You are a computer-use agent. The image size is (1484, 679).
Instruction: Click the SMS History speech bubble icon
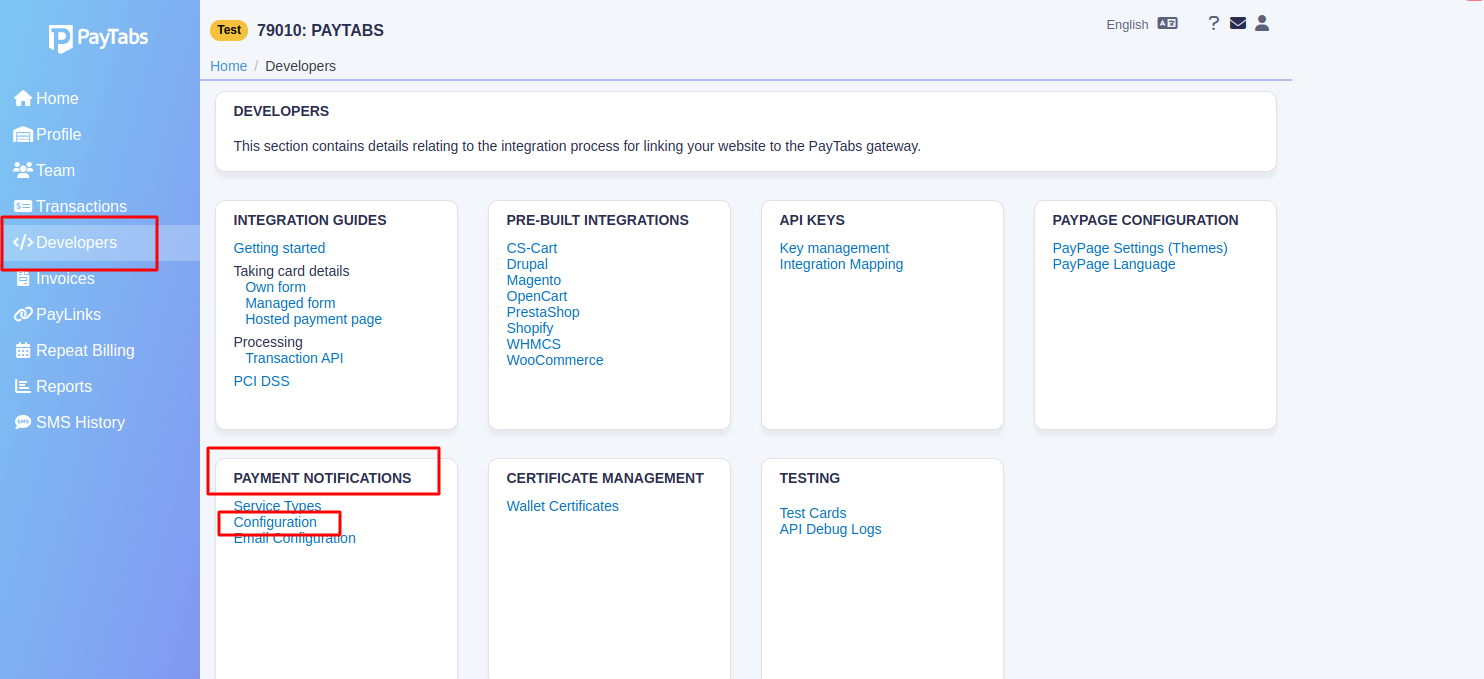[23, 422]
